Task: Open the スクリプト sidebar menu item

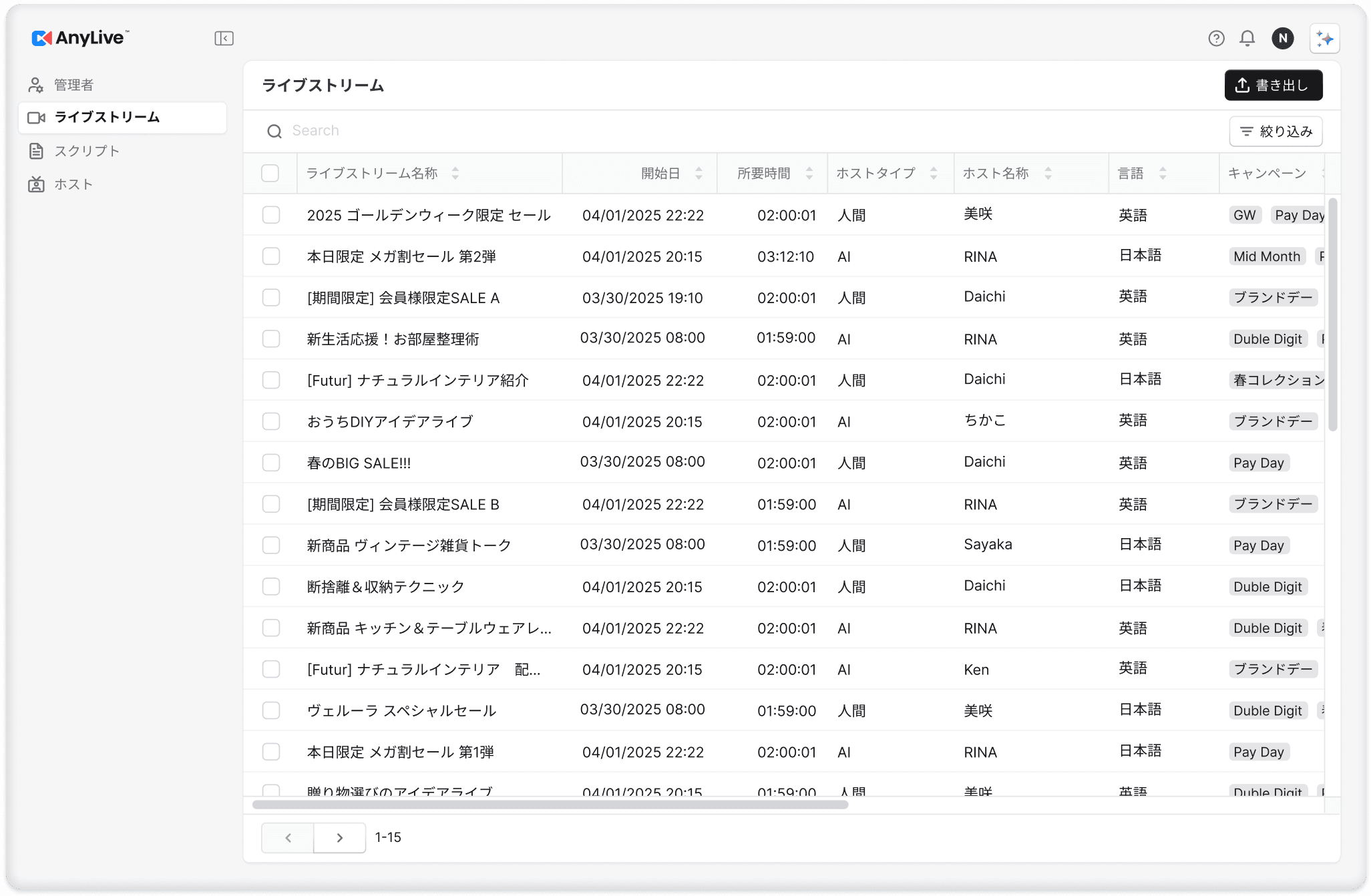Action: (x=87, y=151)
